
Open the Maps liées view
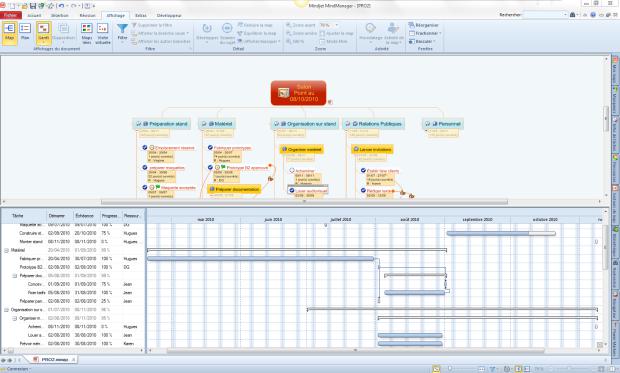87,32
